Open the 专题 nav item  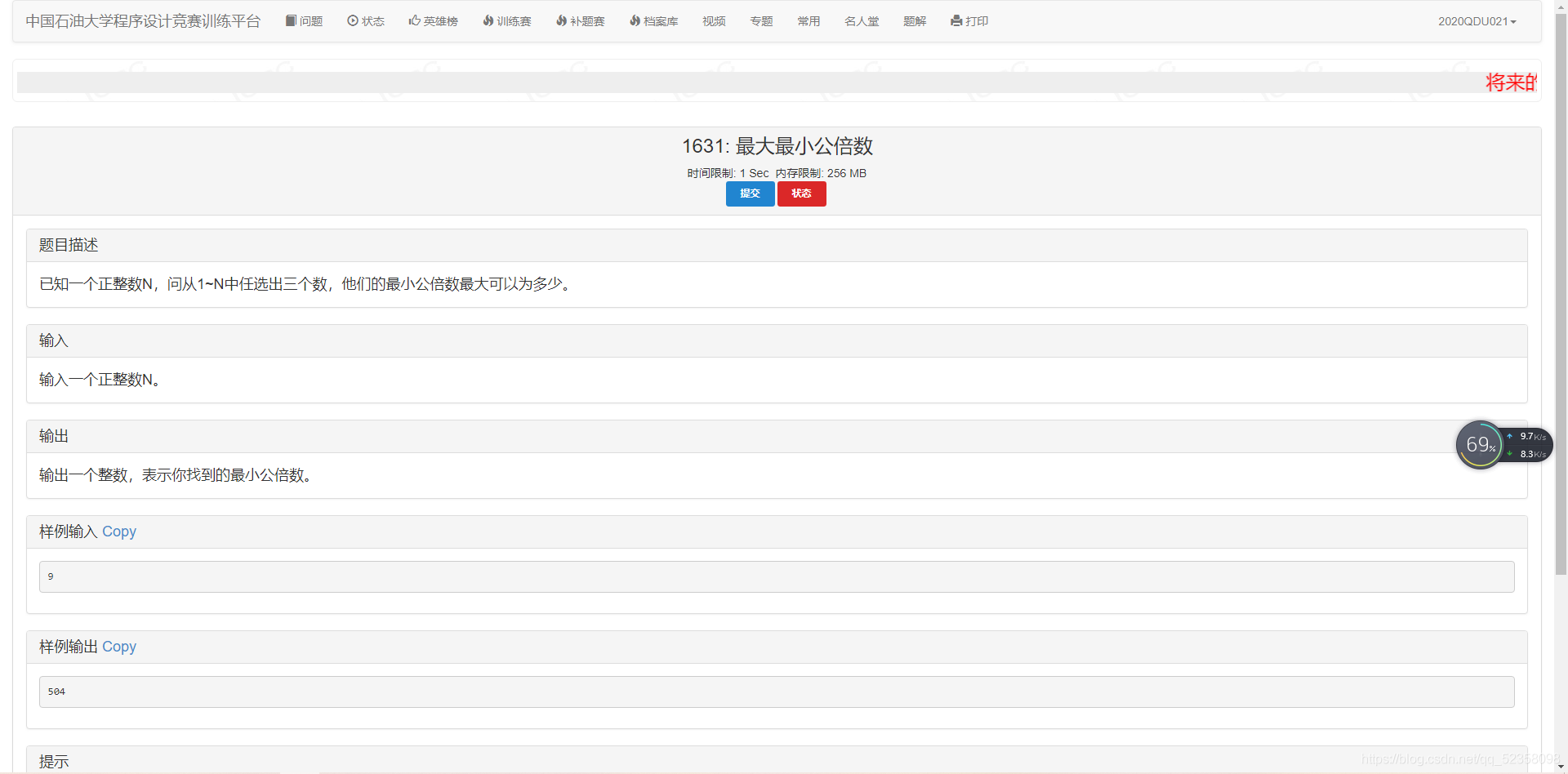click(761, 21)
